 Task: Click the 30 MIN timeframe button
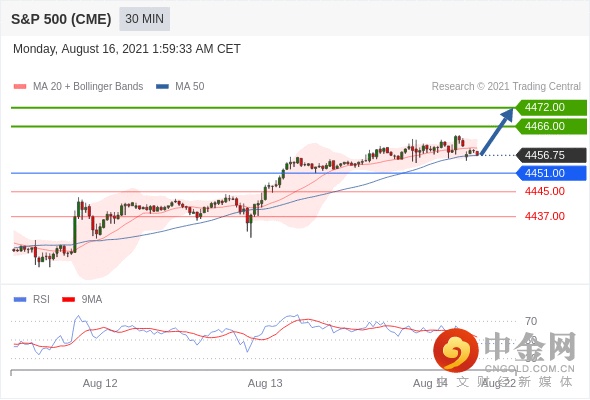pos(144,19)
